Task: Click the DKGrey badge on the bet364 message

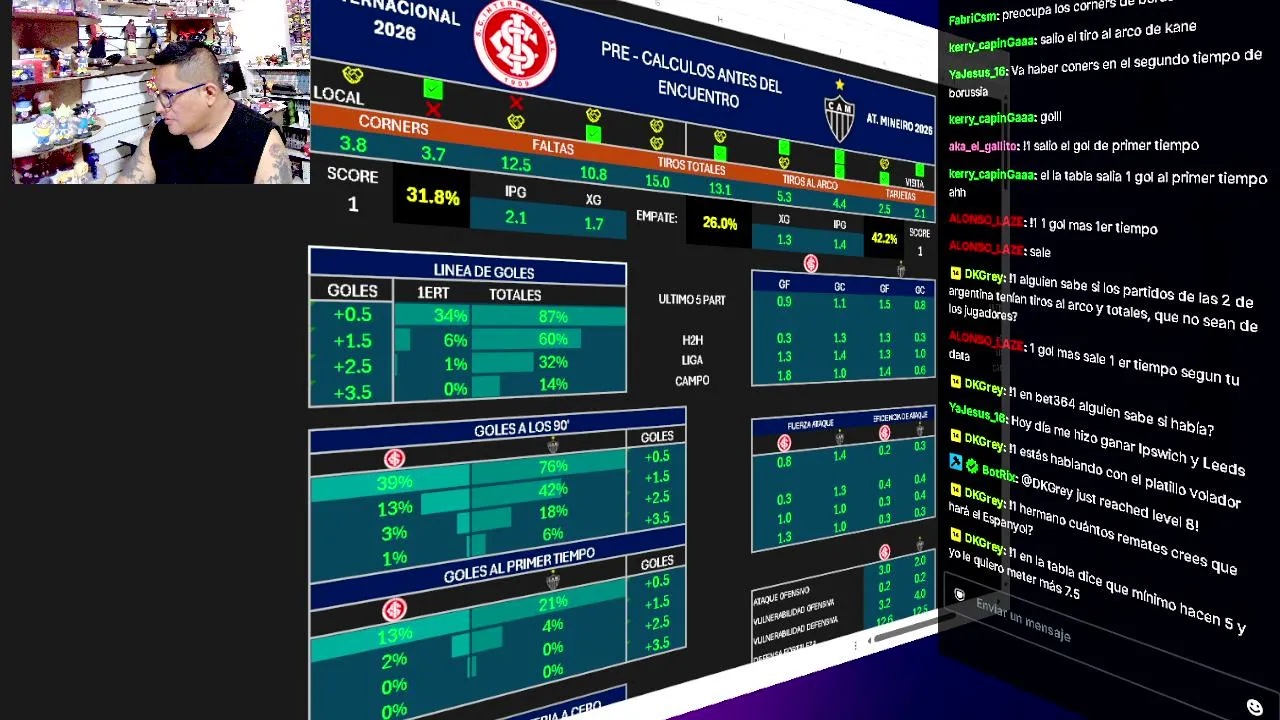Action: pyautogui.click(x=955, y=381)
